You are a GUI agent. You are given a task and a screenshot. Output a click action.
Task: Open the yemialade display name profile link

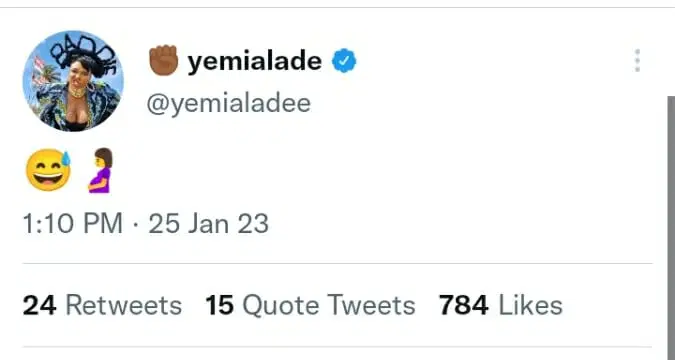254,61
